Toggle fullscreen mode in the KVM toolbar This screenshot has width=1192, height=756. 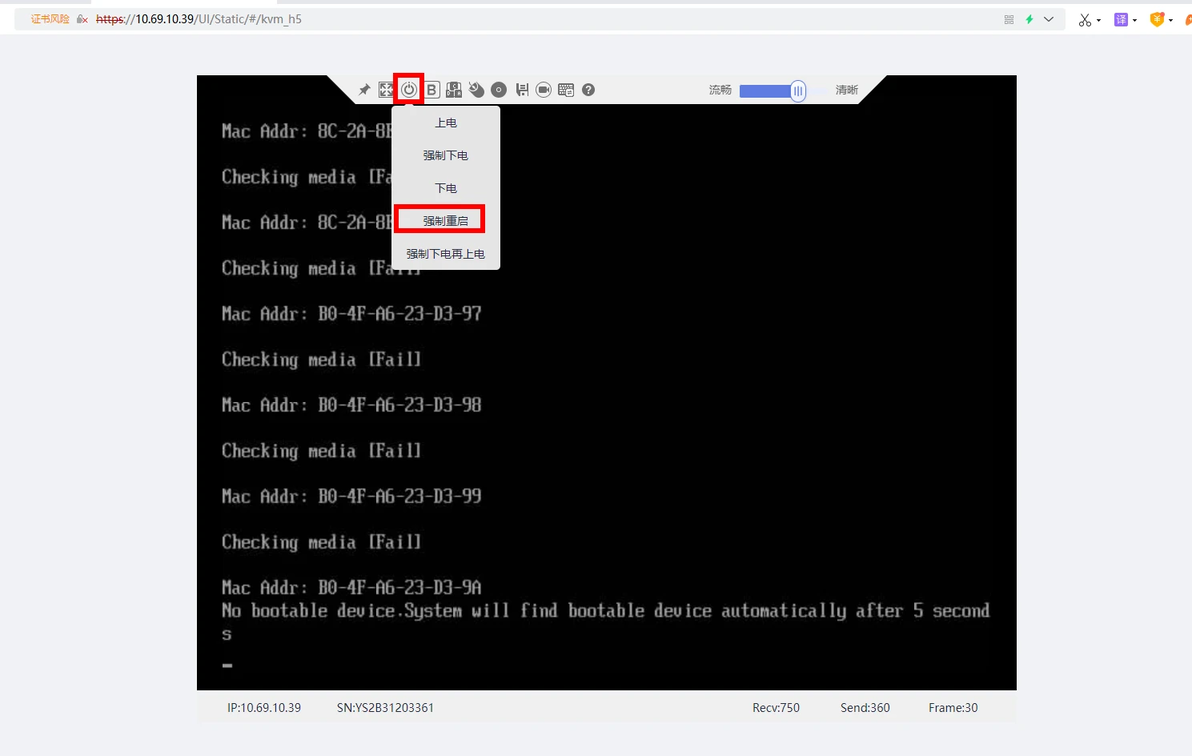(x=386, y=90)
